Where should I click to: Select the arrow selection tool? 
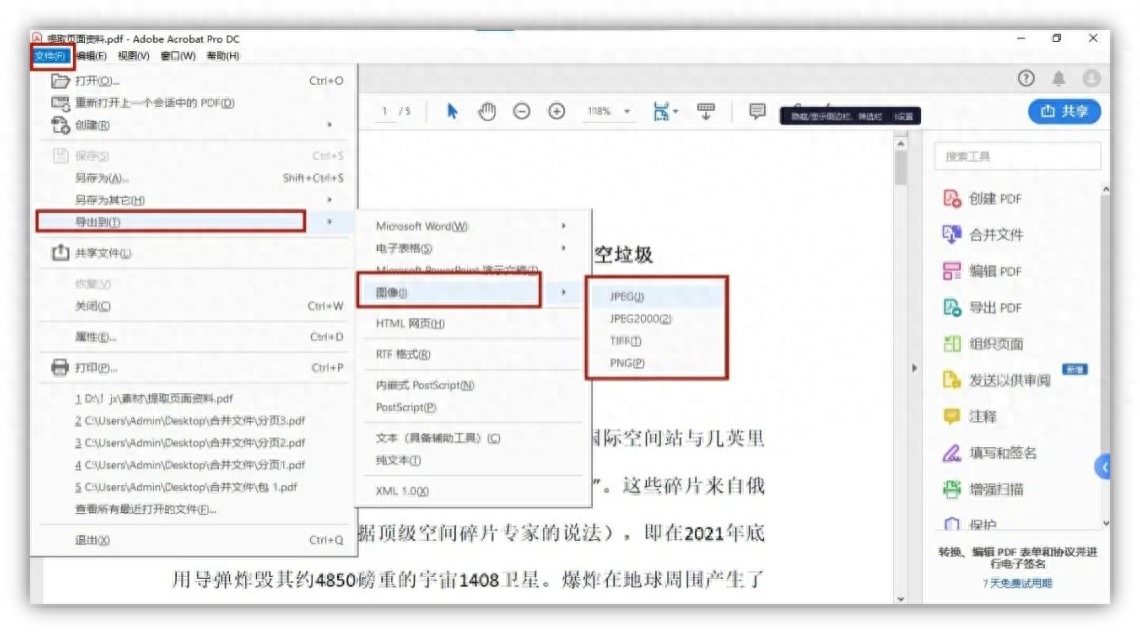pos(452,111)
